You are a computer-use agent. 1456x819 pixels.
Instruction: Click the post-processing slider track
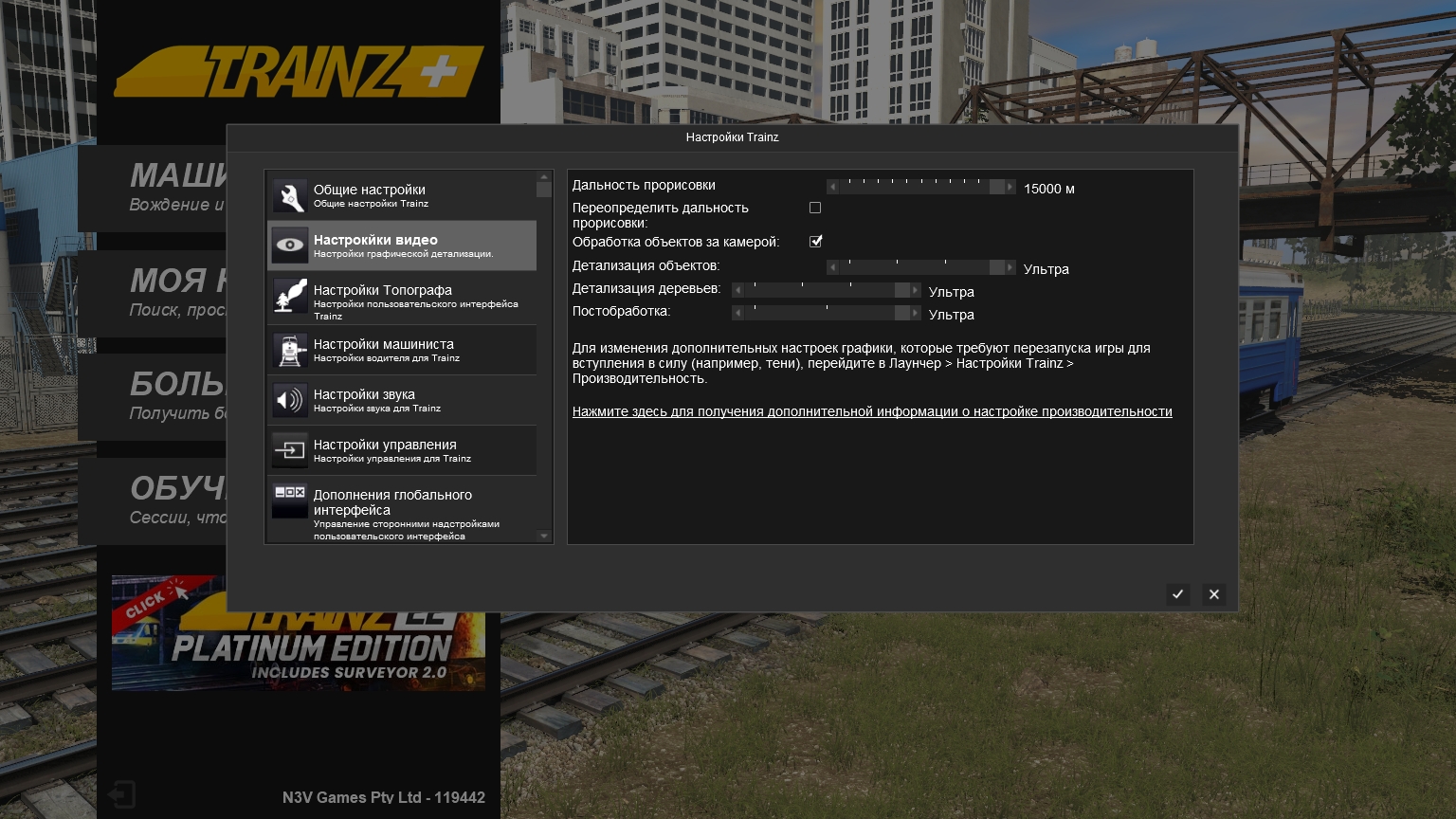(827, 314)
